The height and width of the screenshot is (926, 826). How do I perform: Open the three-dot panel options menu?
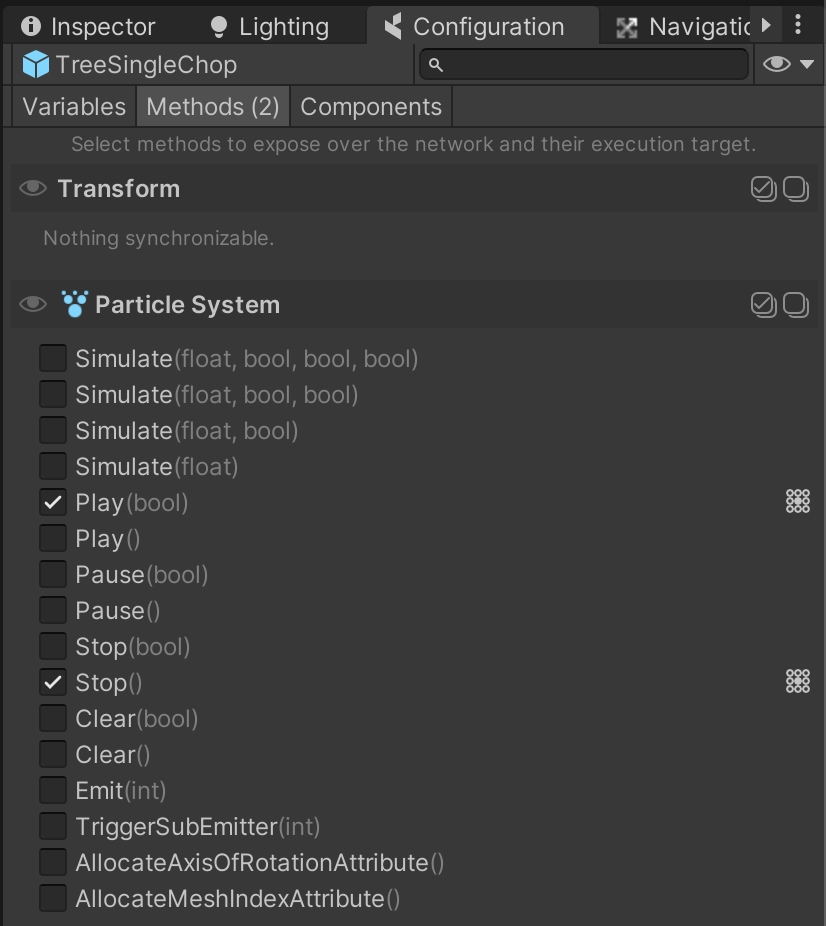coord(797,25)
